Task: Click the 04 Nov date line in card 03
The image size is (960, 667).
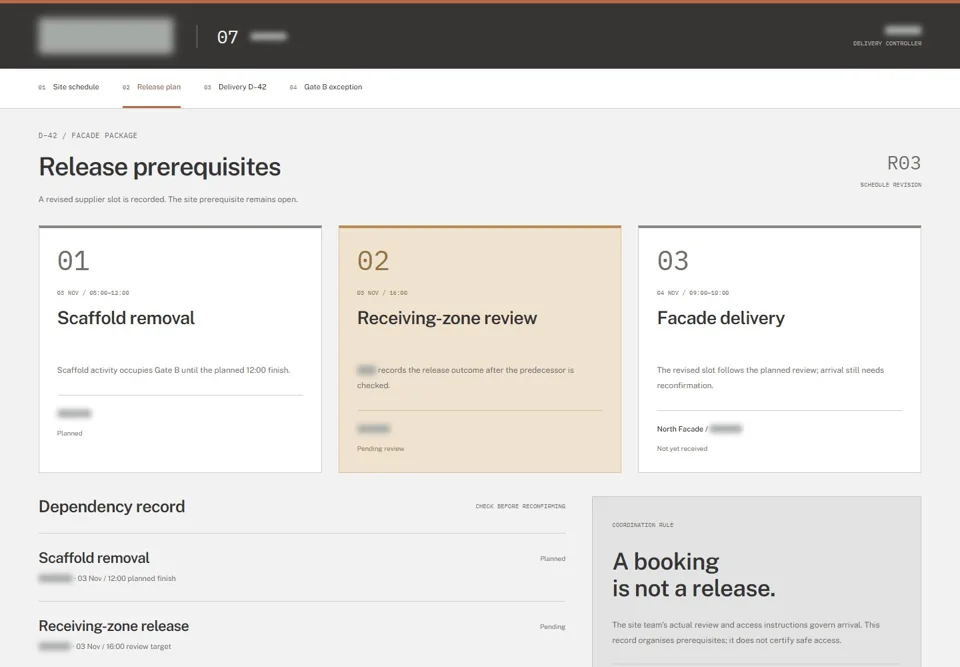Action: (693, 293)
